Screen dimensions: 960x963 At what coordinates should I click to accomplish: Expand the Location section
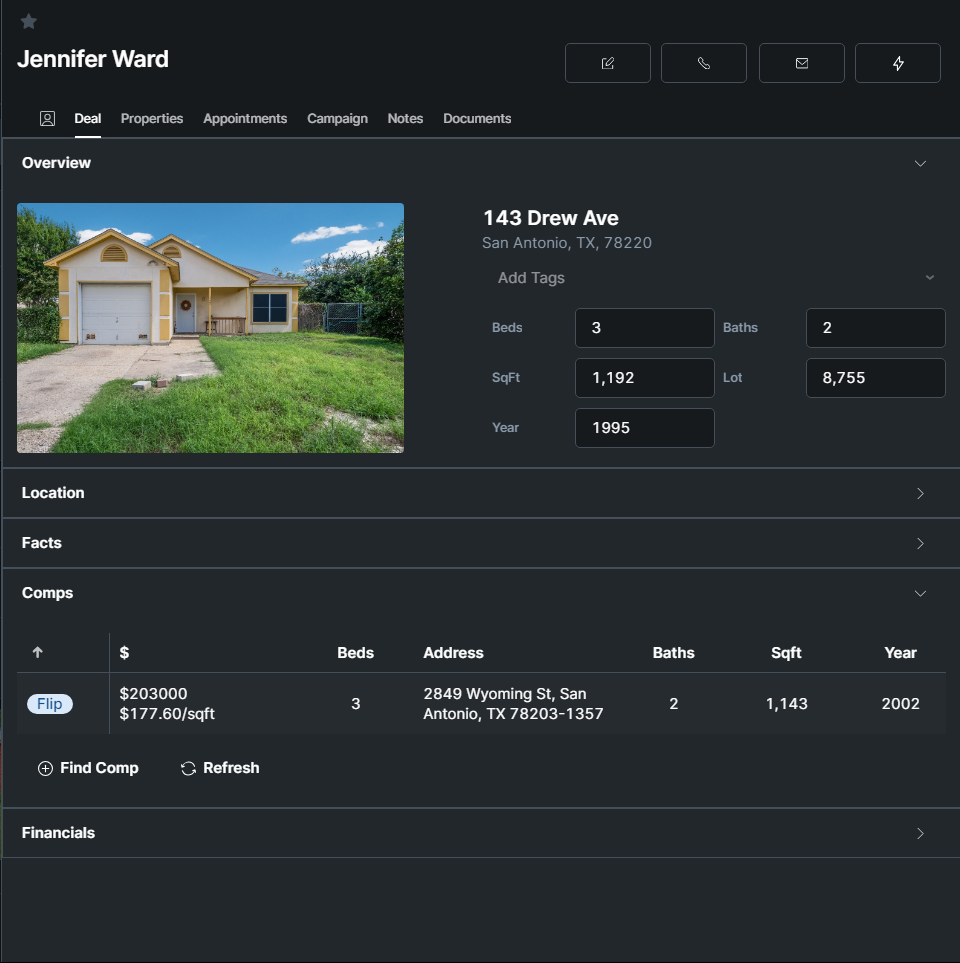pos(920,493)
